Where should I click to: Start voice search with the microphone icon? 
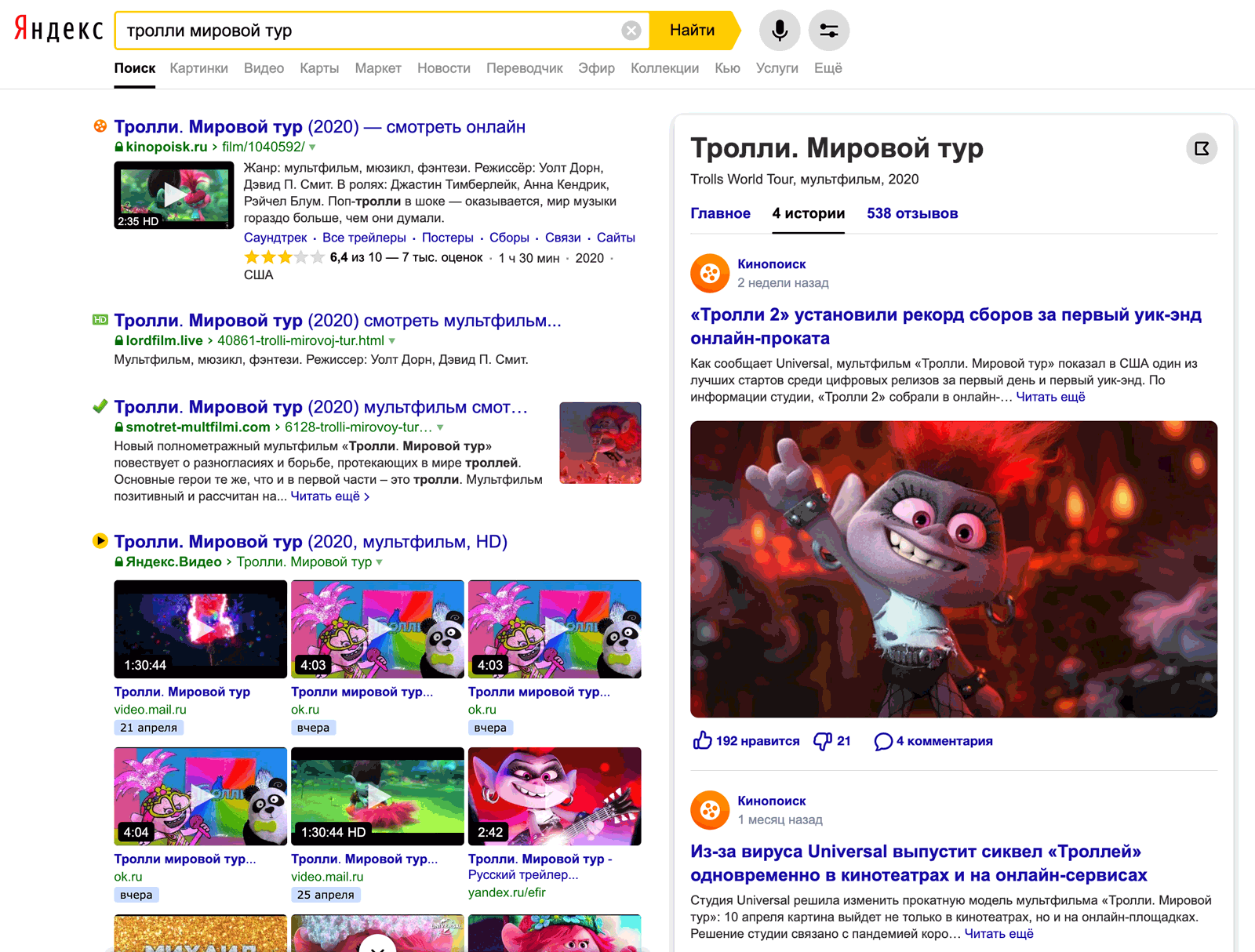(x=780, y=31)
